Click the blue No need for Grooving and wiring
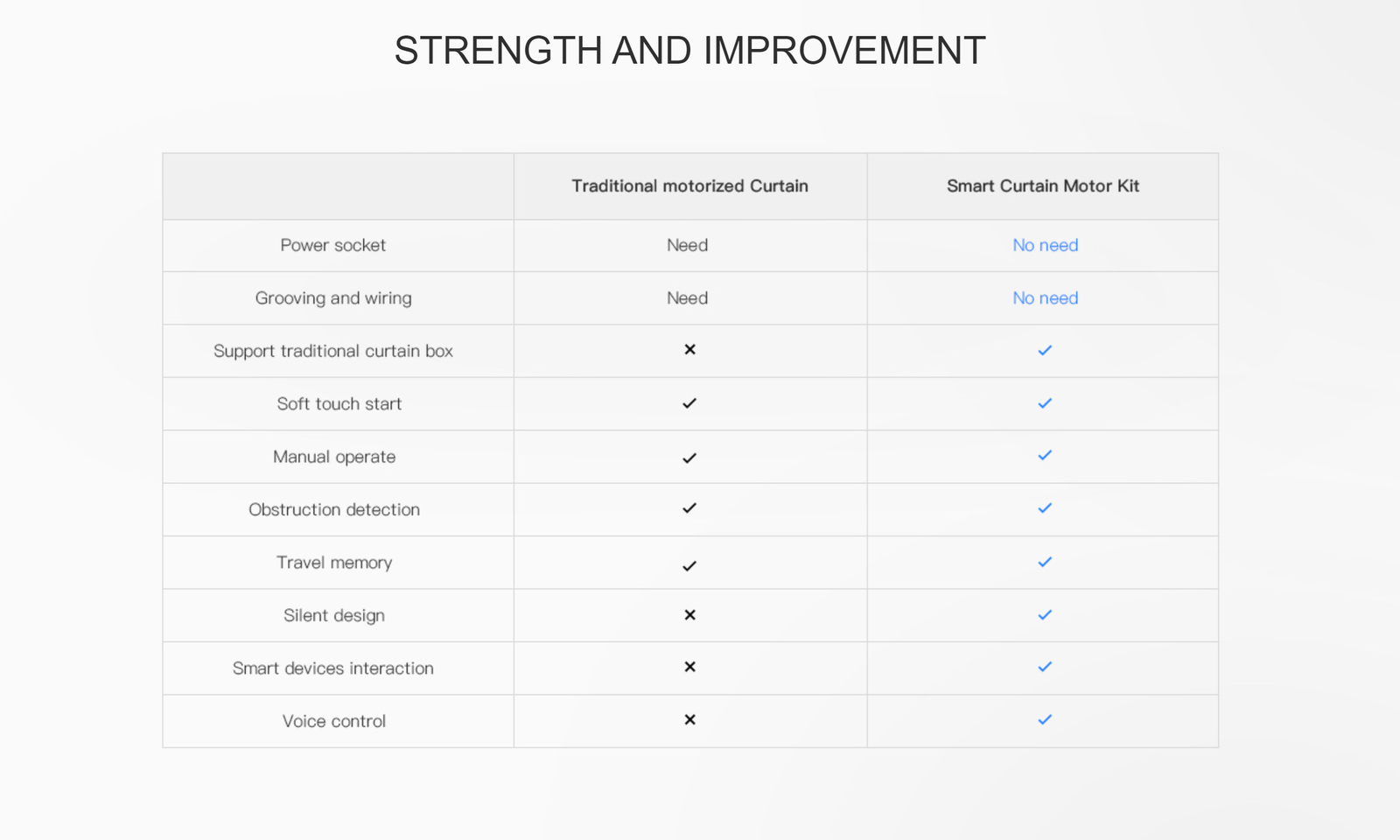This screenshot has height=840, width=1400. [1045, 298]
